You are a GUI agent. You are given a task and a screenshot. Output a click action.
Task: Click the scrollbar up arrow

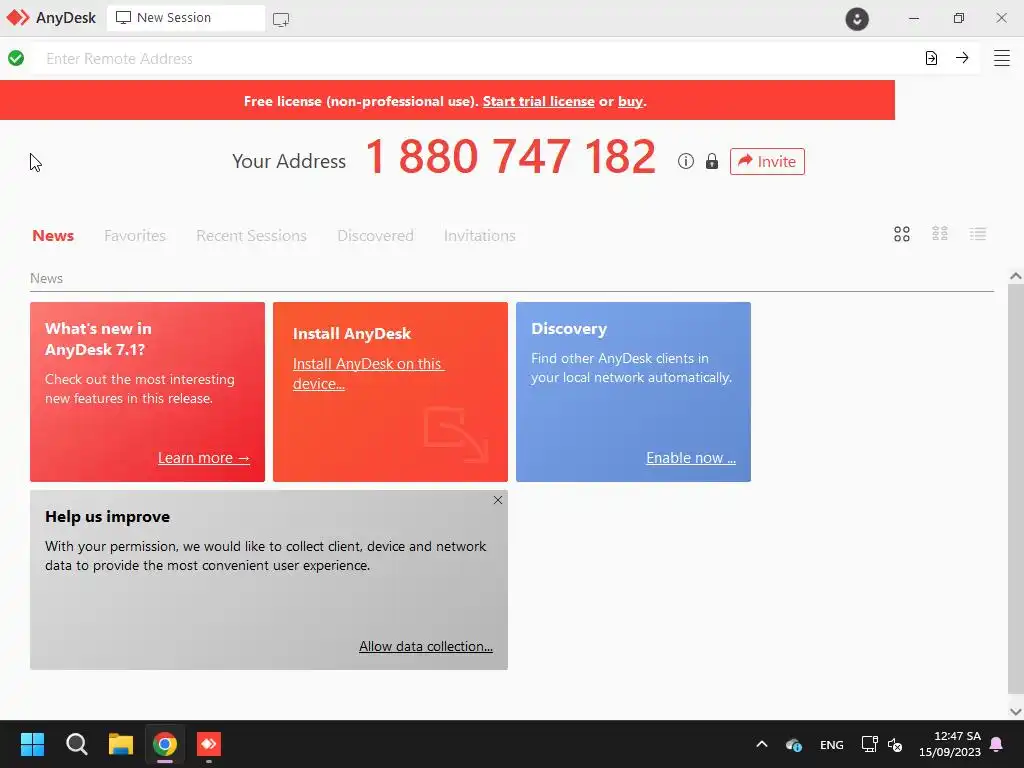[x=1016, y=276]
